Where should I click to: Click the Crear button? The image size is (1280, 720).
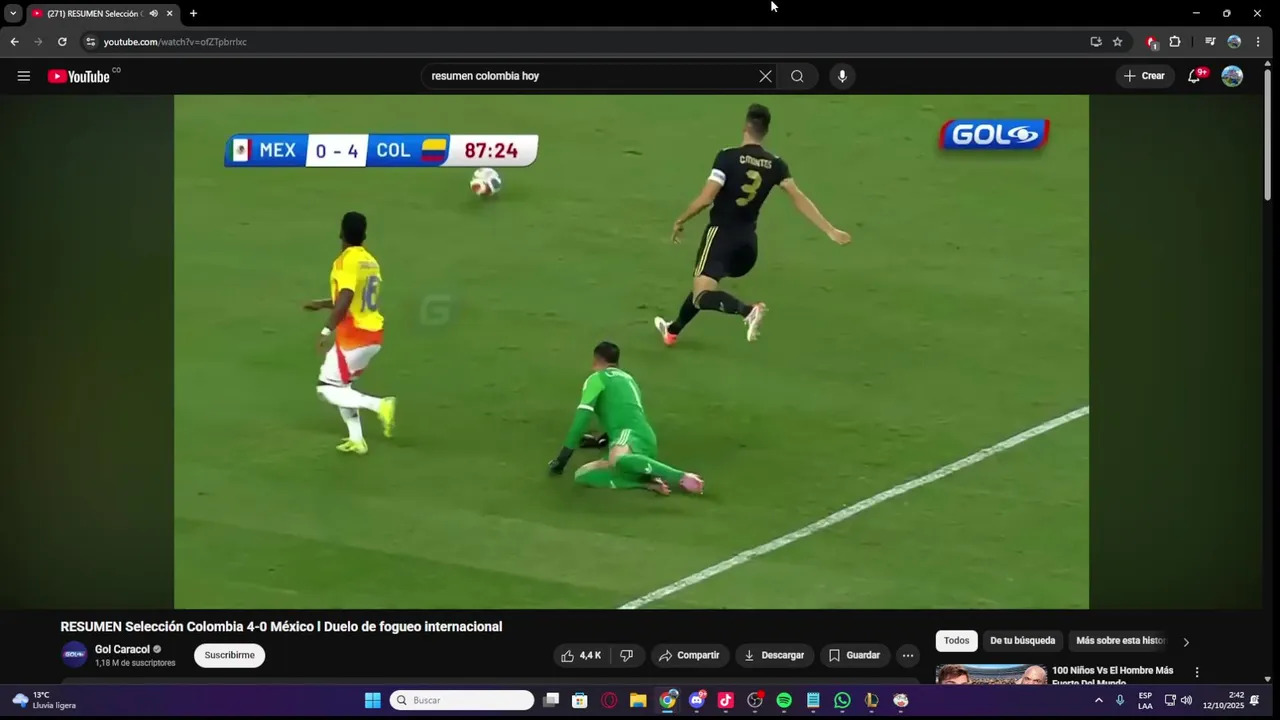point(1144,76)
